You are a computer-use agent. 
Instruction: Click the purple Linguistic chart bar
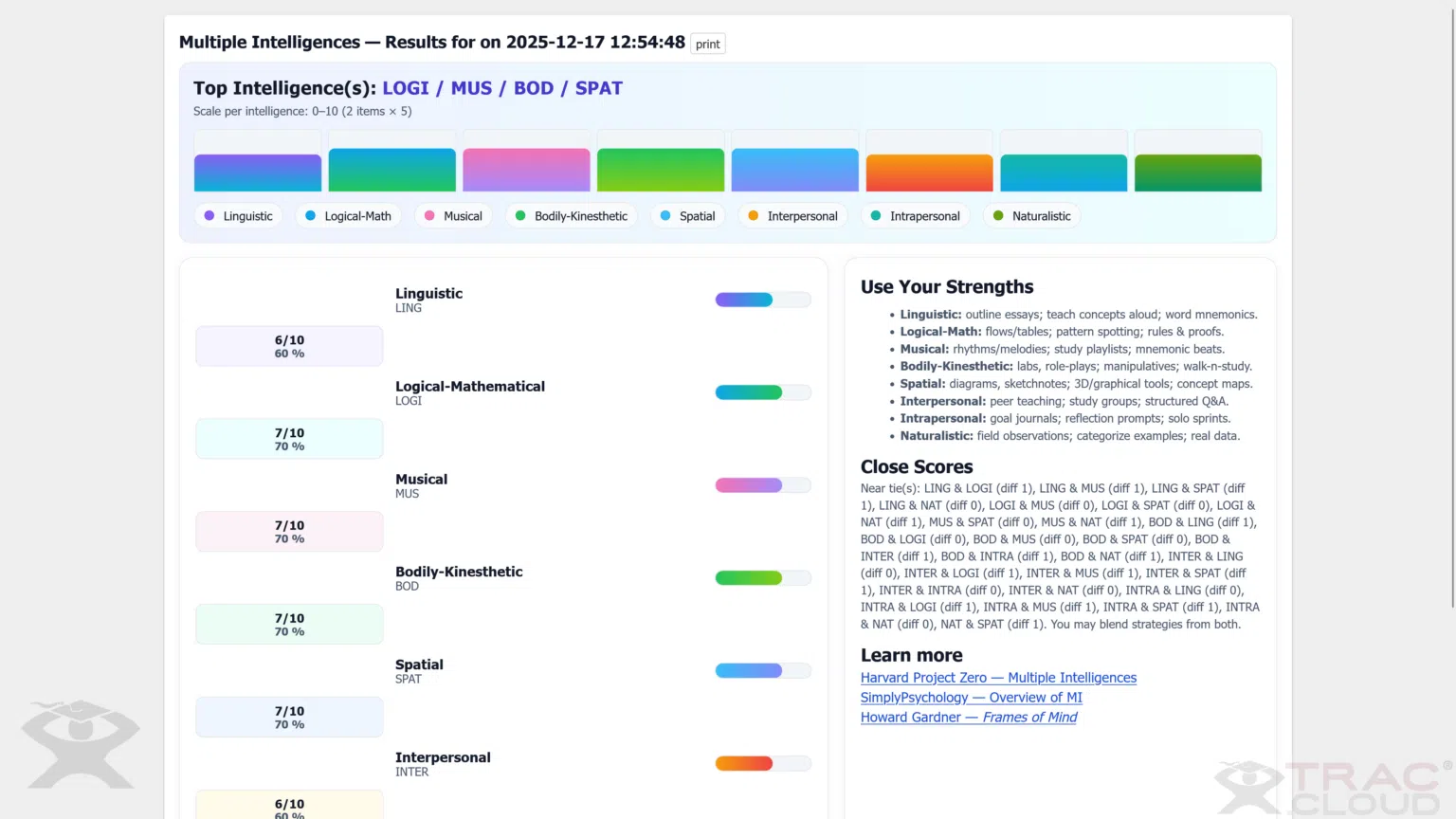258,173
